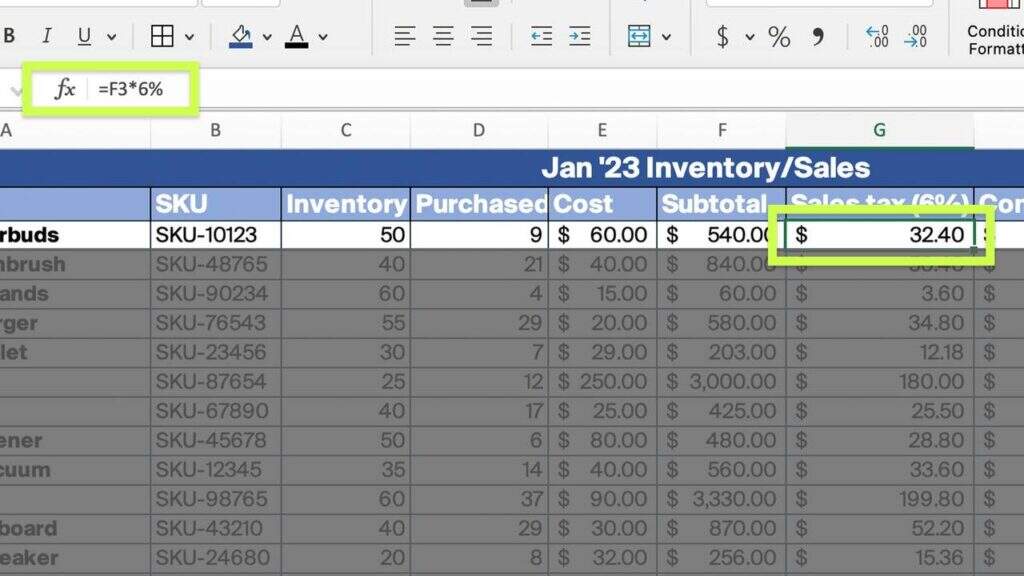Screen dimensions: 1024x576
Task: Increase the cell indent
Action: pyautogui.click(x=579, y=37)
